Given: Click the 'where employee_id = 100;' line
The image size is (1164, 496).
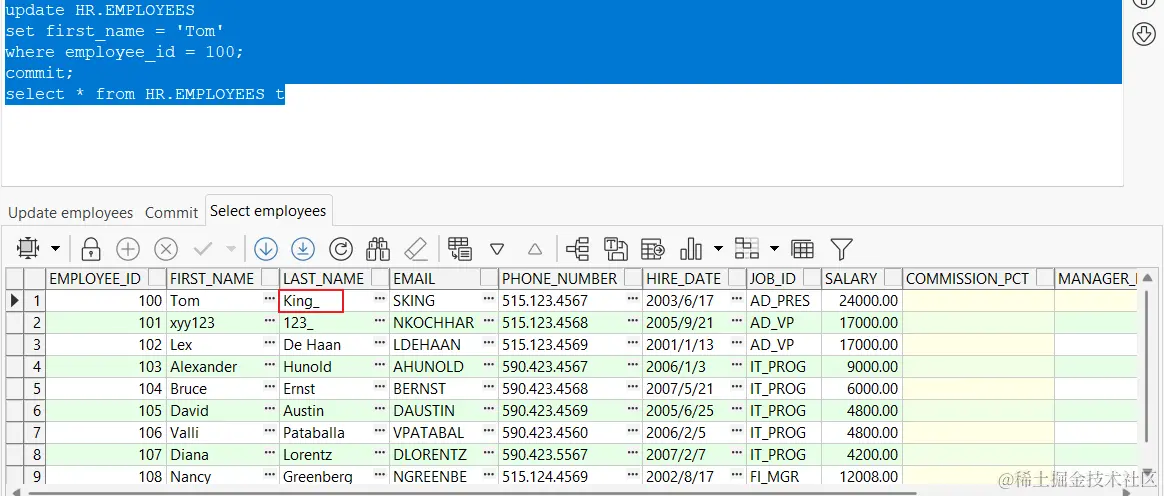Looking at the screenshot, I should tap(124, 52).
